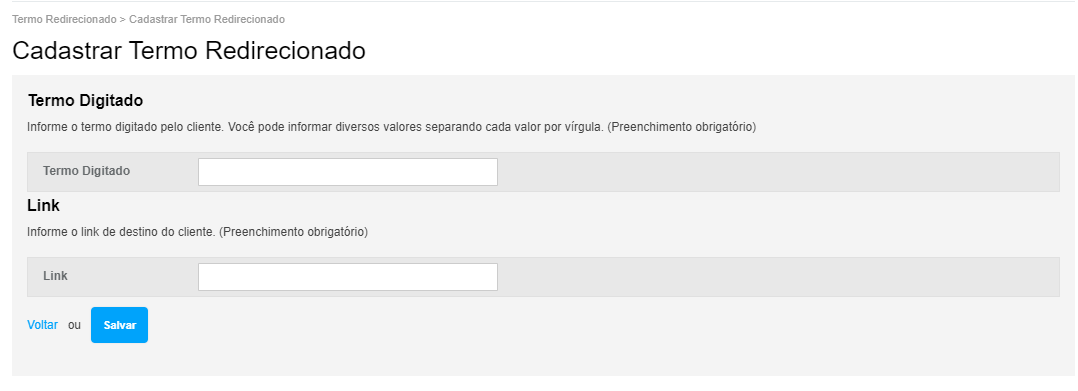Screen dimensions: 1078x391
Task: Click the gray Link field label
Action: tap(56, 276)
